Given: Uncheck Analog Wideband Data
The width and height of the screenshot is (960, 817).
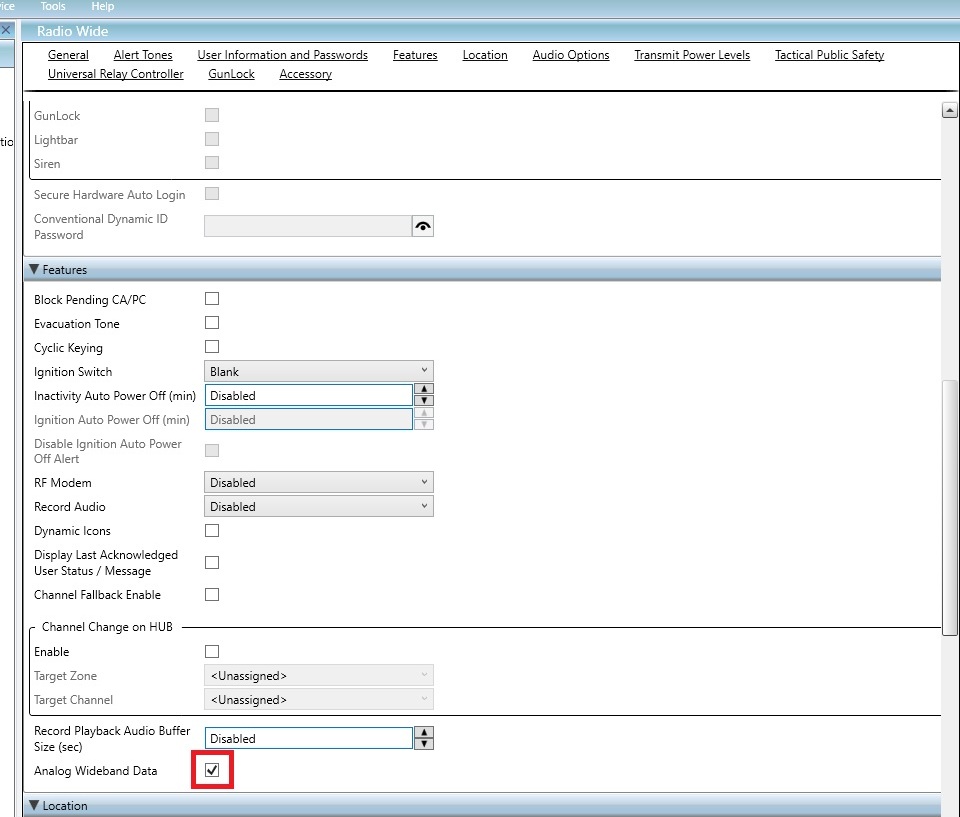Looking at the screenshot, I should 211,770.
